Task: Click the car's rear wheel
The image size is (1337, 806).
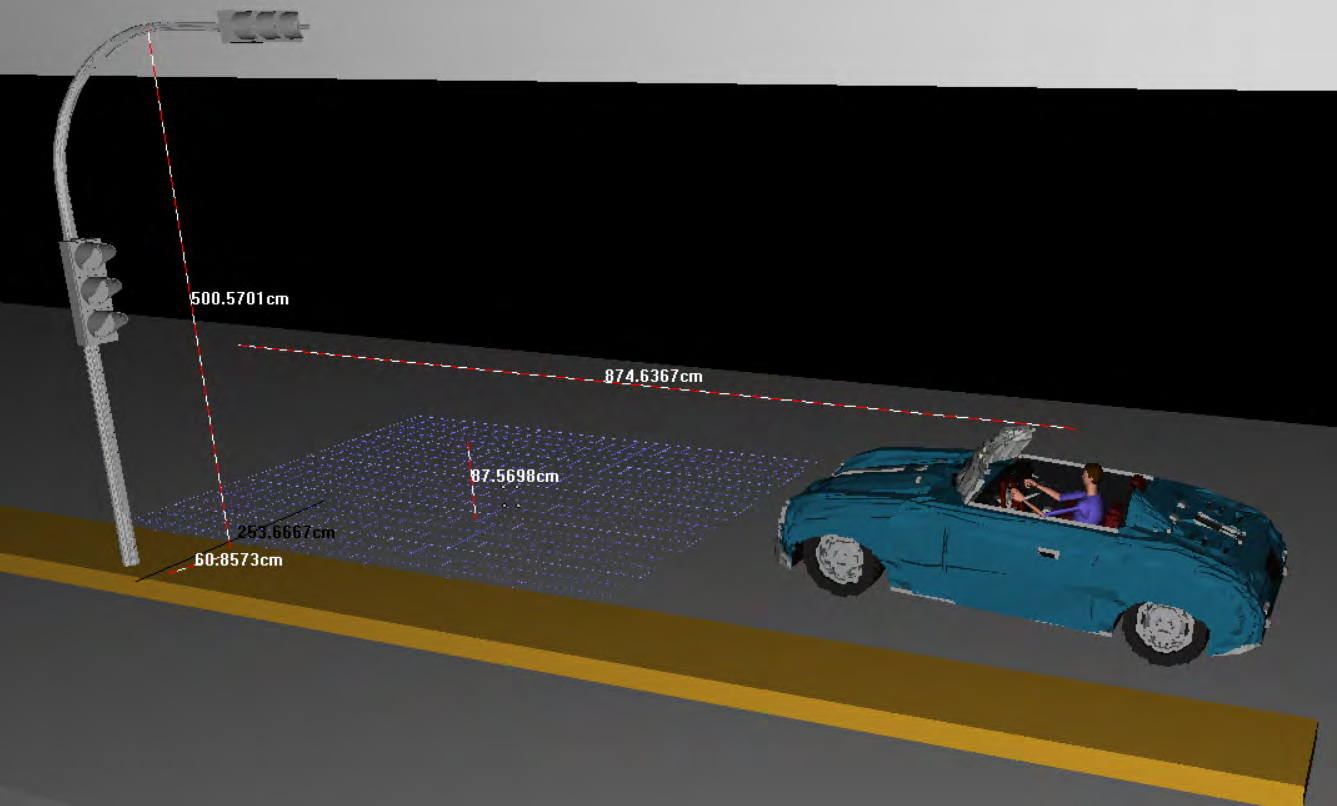Action: click(1164, 632)
